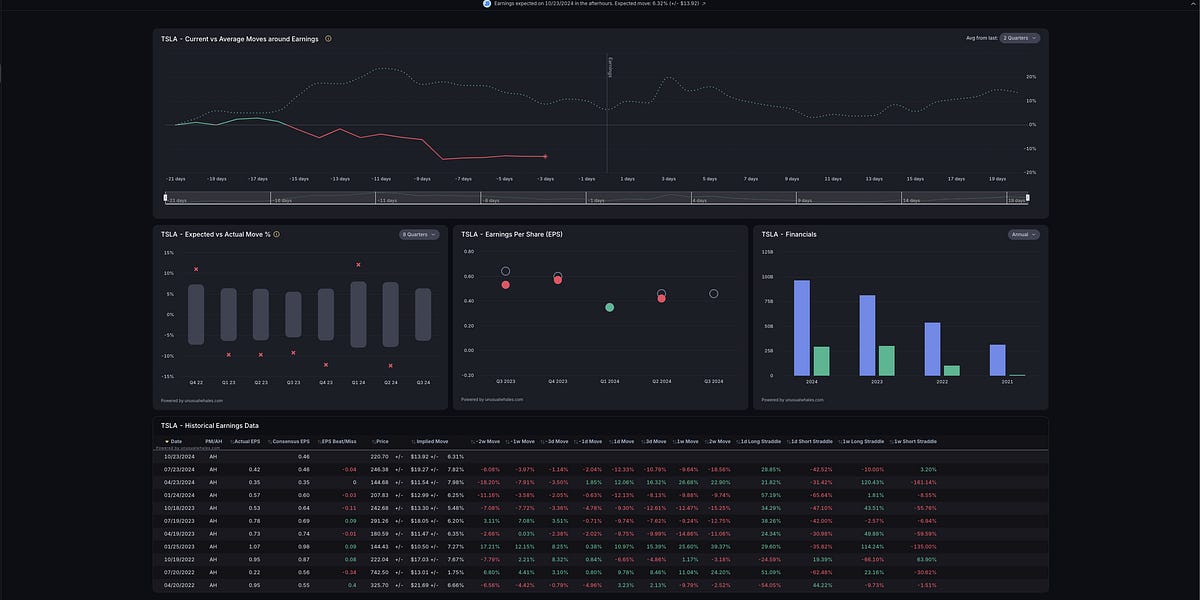Sort table by Consensus EPS column
The image size is (1200, 600).
pyautogui.click(x=289, y=441)
